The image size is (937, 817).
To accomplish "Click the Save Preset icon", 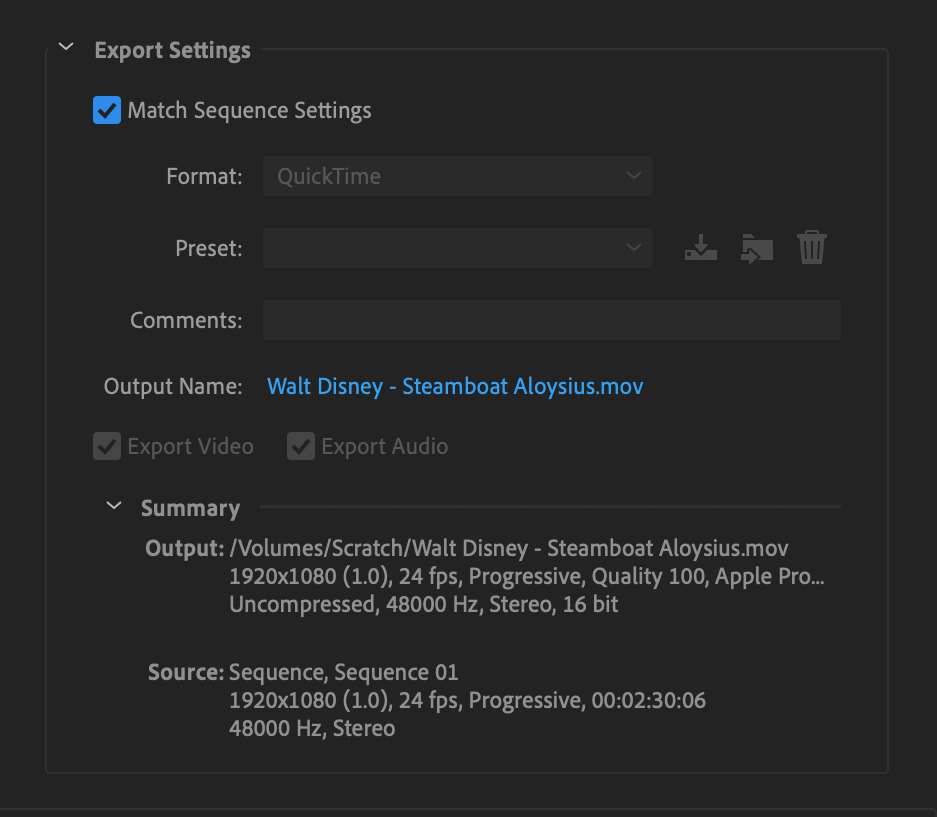I will (x=700, y=247).
